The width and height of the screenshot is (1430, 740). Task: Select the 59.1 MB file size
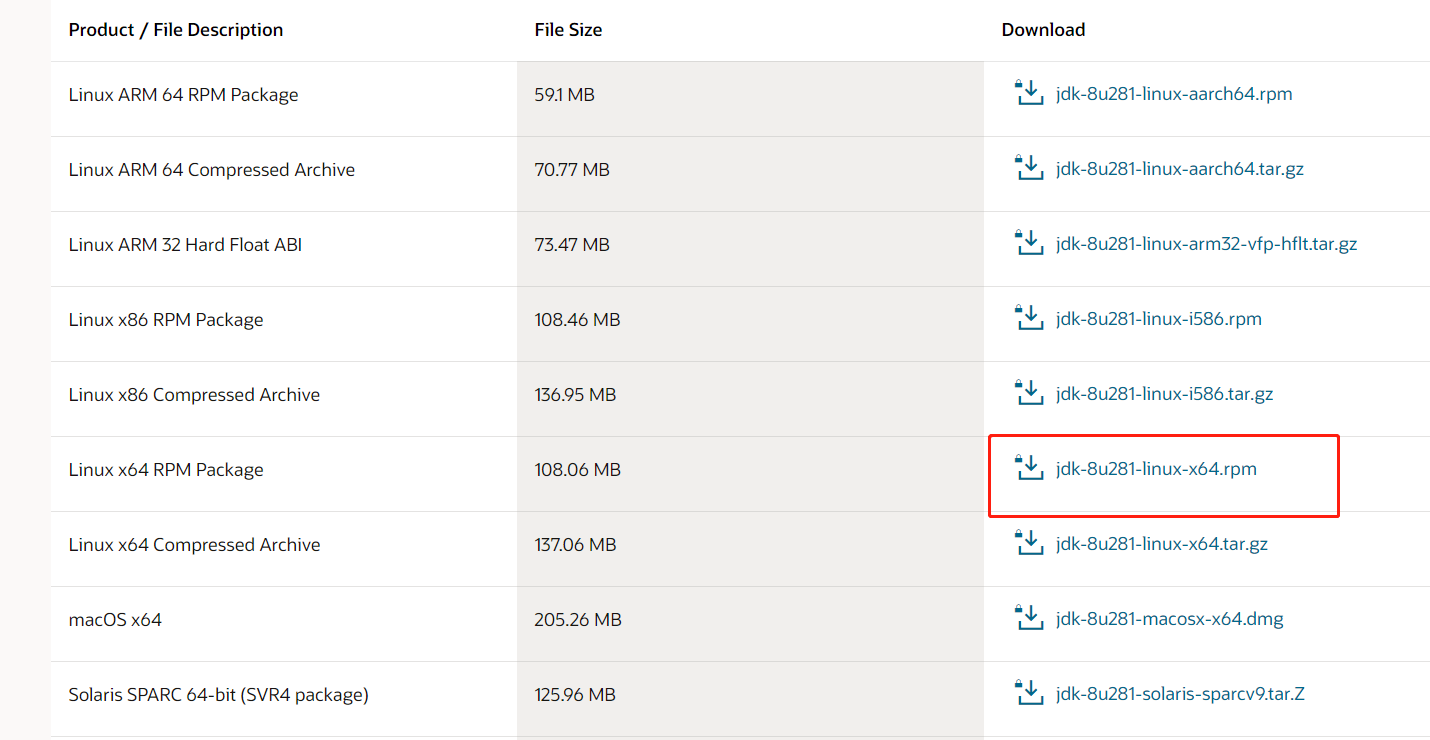(565, 95)
